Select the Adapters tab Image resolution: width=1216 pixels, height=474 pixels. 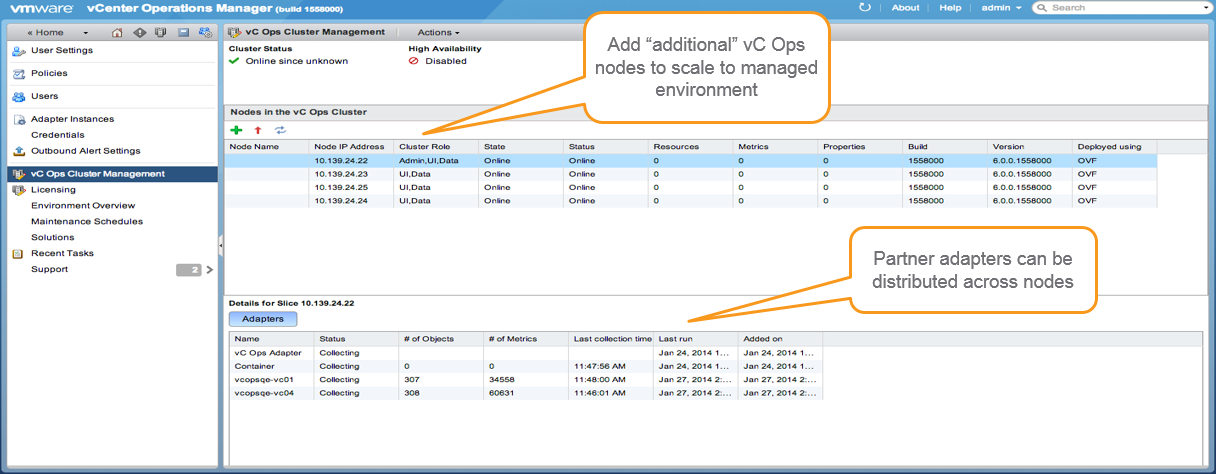coord(263,319)
